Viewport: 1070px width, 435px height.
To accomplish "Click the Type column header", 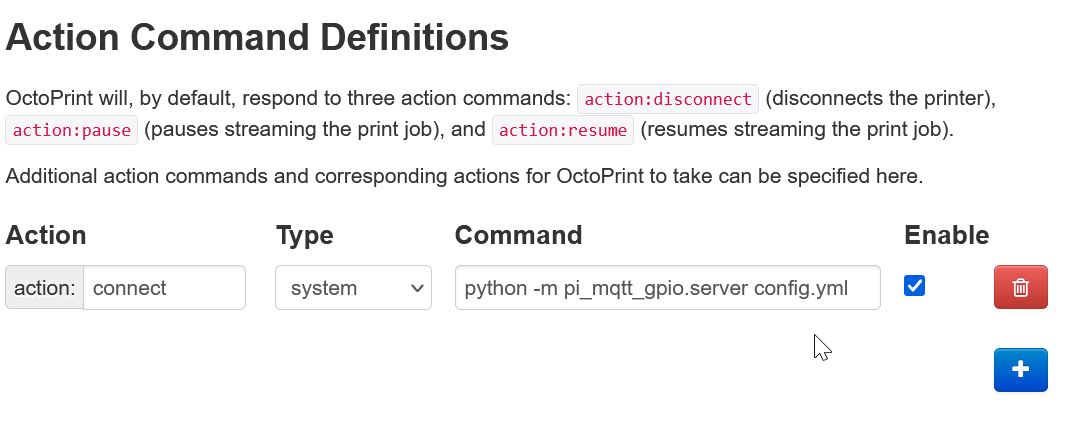I will [305, 235].
